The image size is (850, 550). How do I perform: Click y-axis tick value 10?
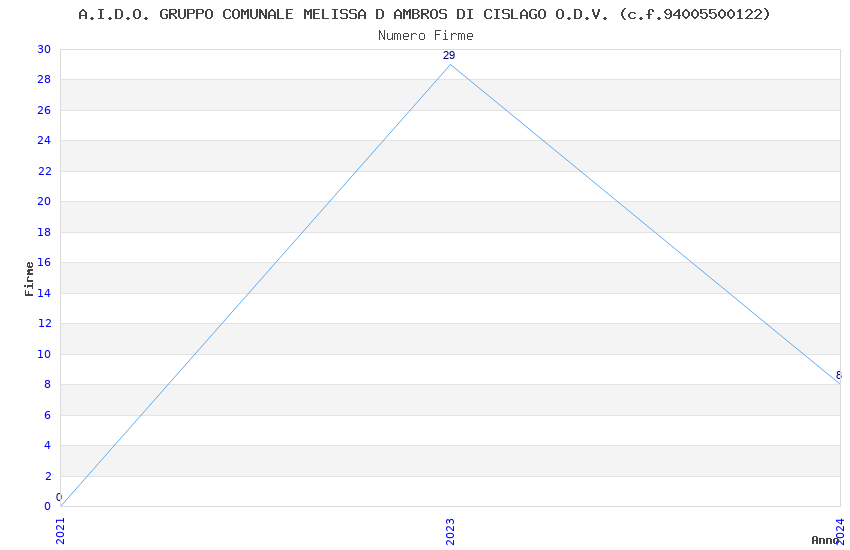coord(44,354)
